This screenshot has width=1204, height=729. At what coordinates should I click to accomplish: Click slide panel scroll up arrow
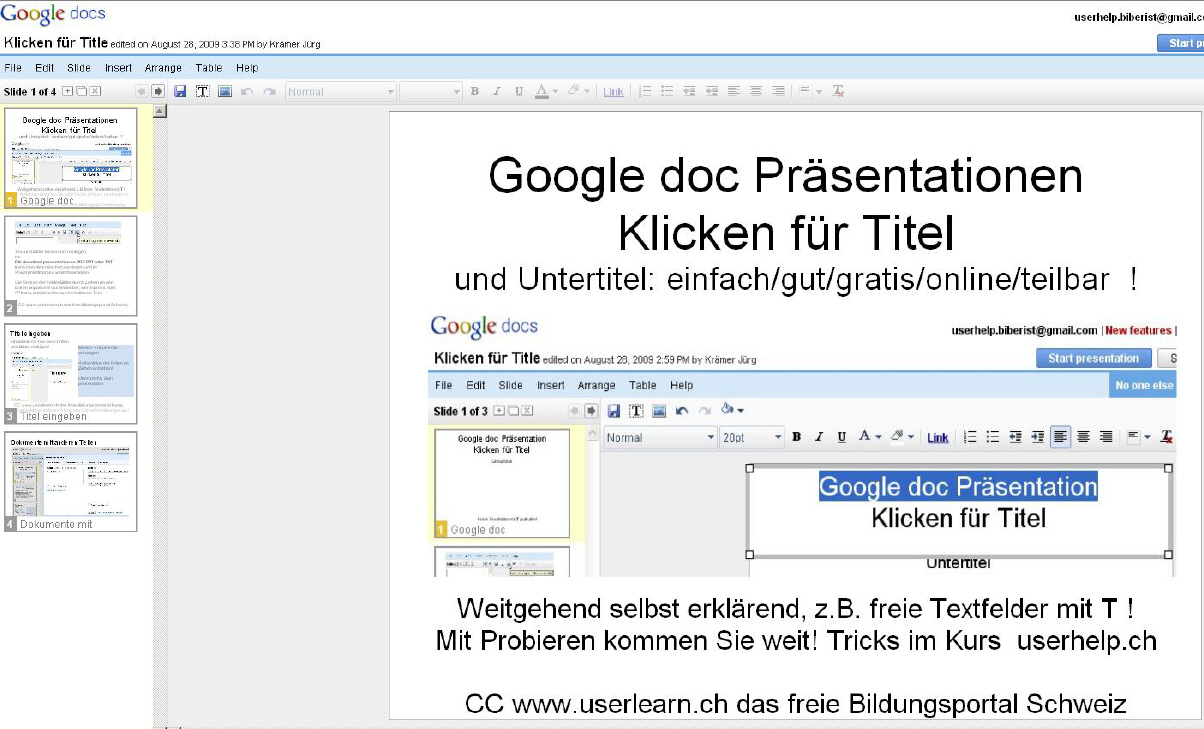click(160, 111)
